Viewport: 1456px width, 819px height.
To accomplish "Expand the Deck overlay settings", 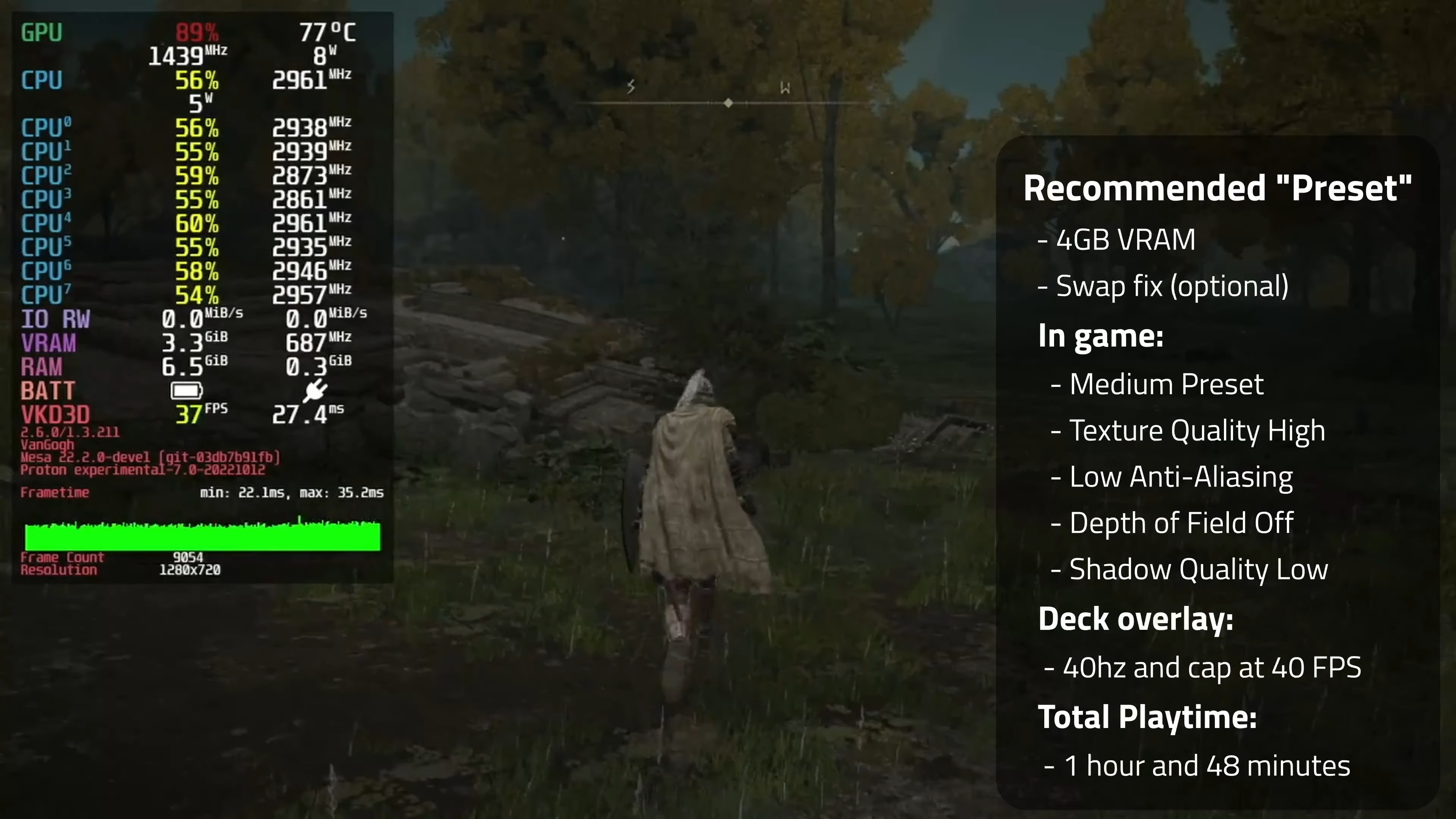I will (x=1135, y=618).
